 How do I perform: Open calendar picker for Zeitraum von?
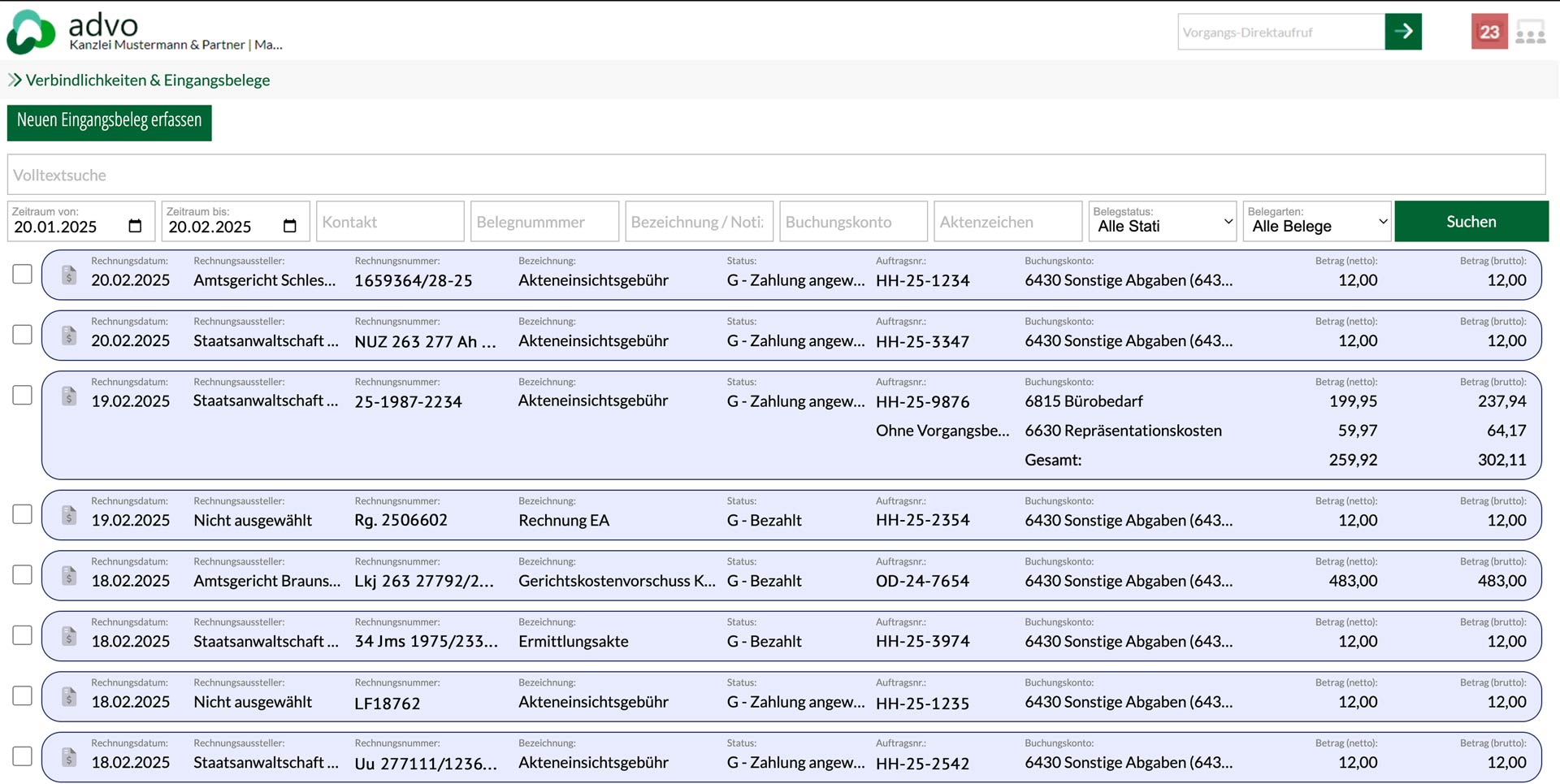coord(135,227)
